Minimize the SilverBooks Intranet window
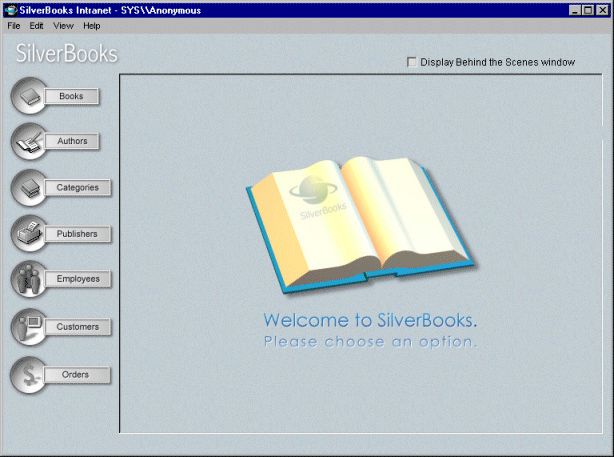This screenshot has width=614, height=457. (574, 10)
